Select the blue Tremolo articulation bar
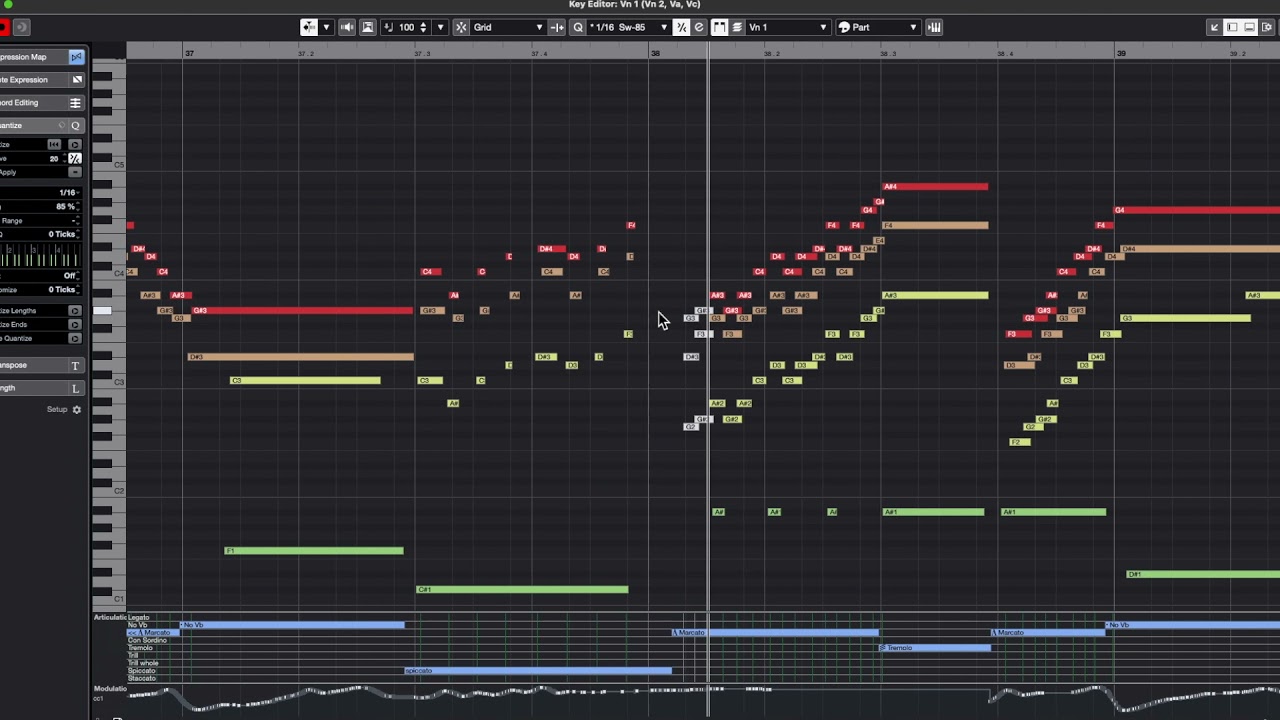The height and width of the screenshot is (720, 1280). coord(936,648)
